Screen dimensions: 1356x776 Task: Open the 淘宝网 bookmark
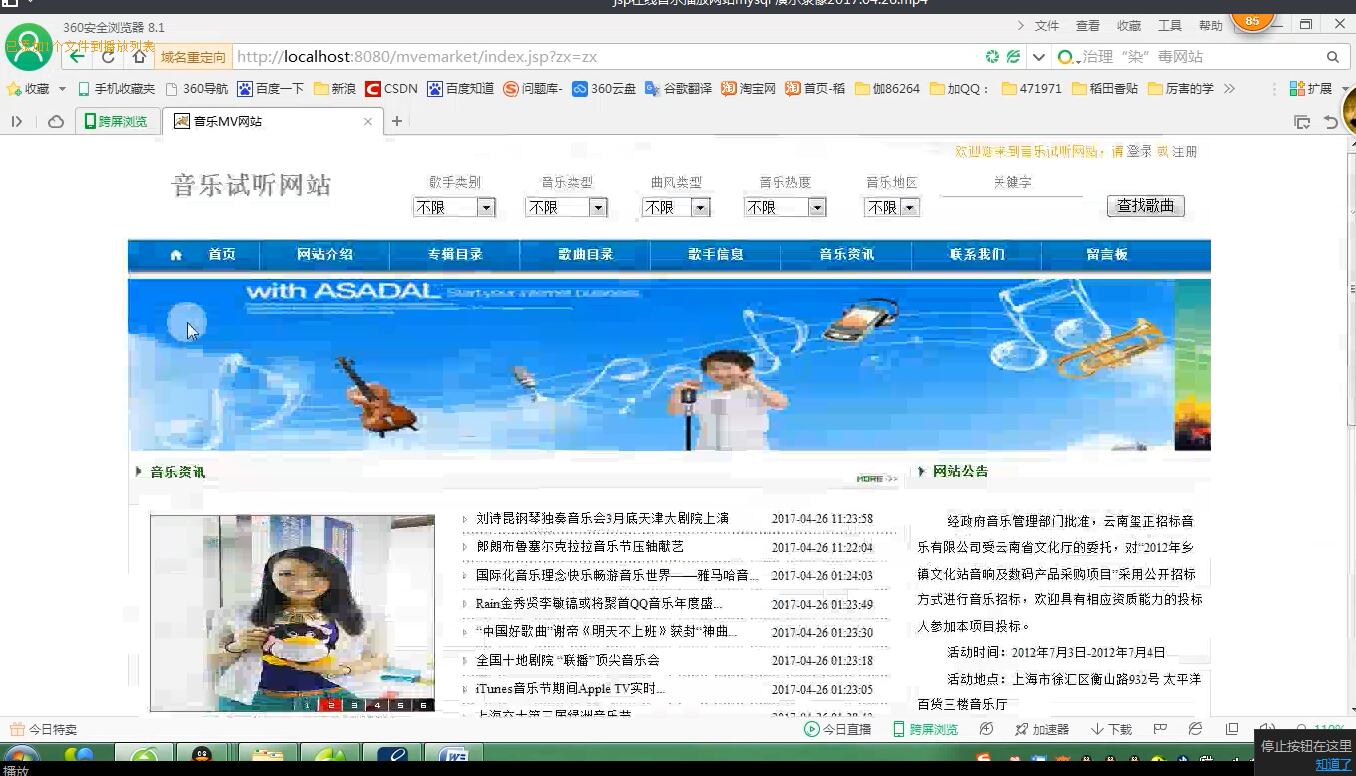click(x=749, y=89)
